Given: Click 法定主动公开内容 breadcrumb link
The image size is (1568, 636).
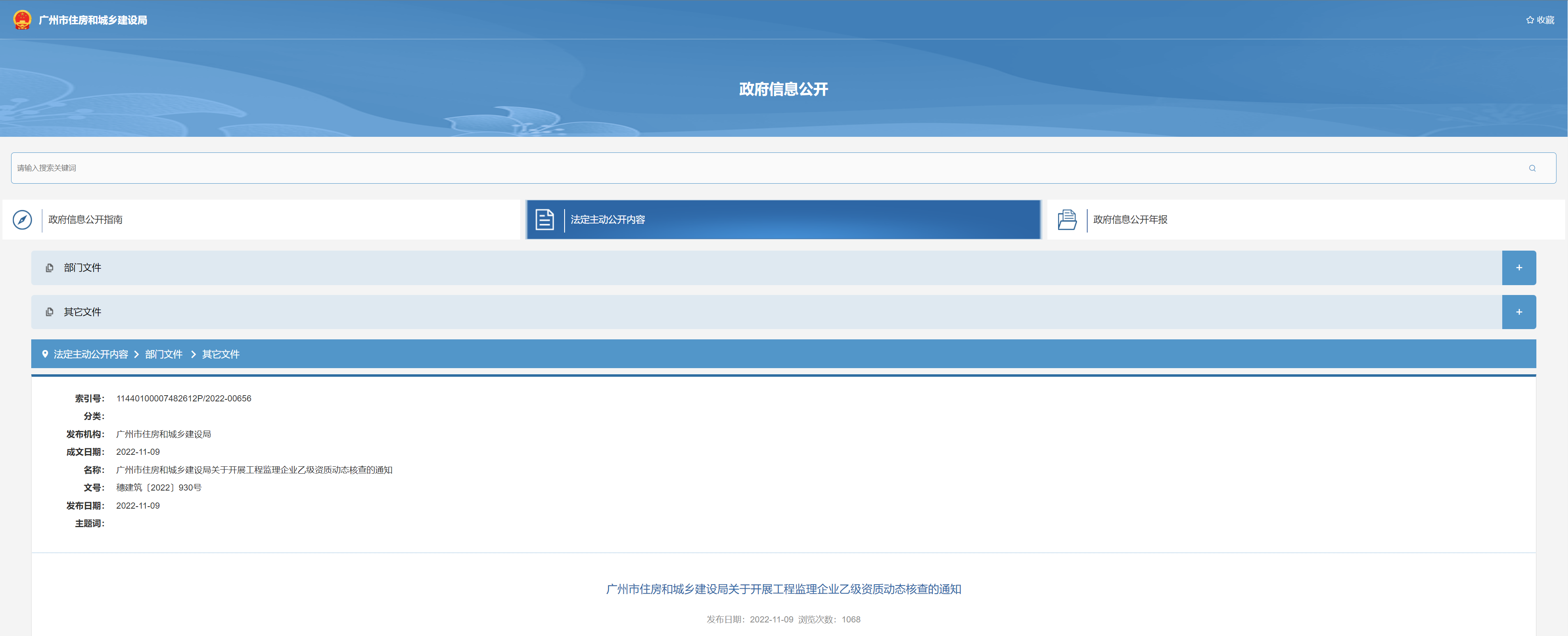Looking at the screenshot, I should pyautogui.click(x=91, y=354).
